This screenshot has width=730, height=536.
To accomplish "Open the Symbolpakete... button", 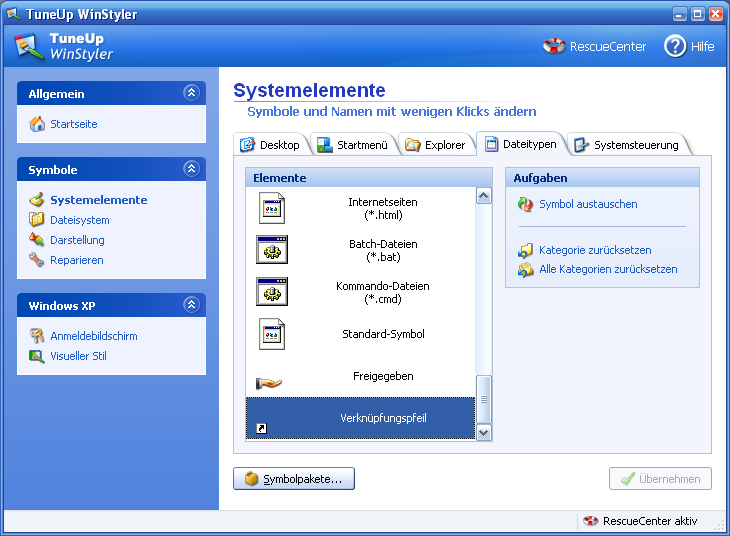I will point(294,479).
